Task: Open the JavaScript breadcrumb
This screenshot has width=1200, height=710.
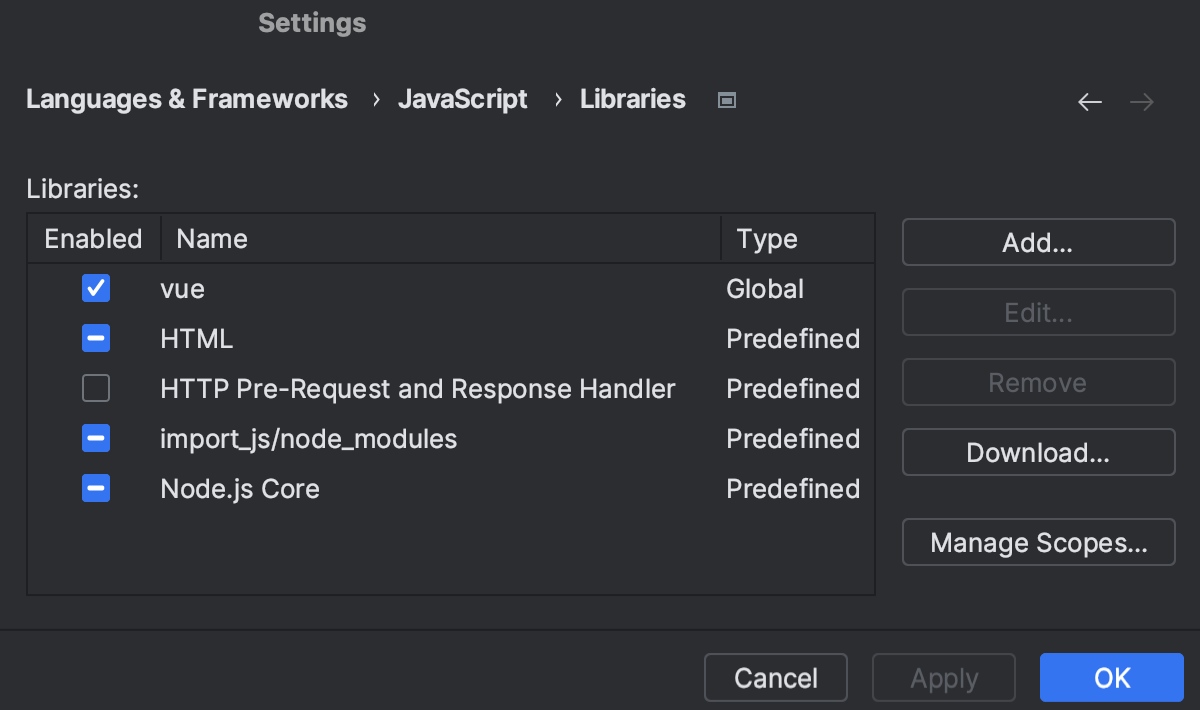Action: [463, 99]
